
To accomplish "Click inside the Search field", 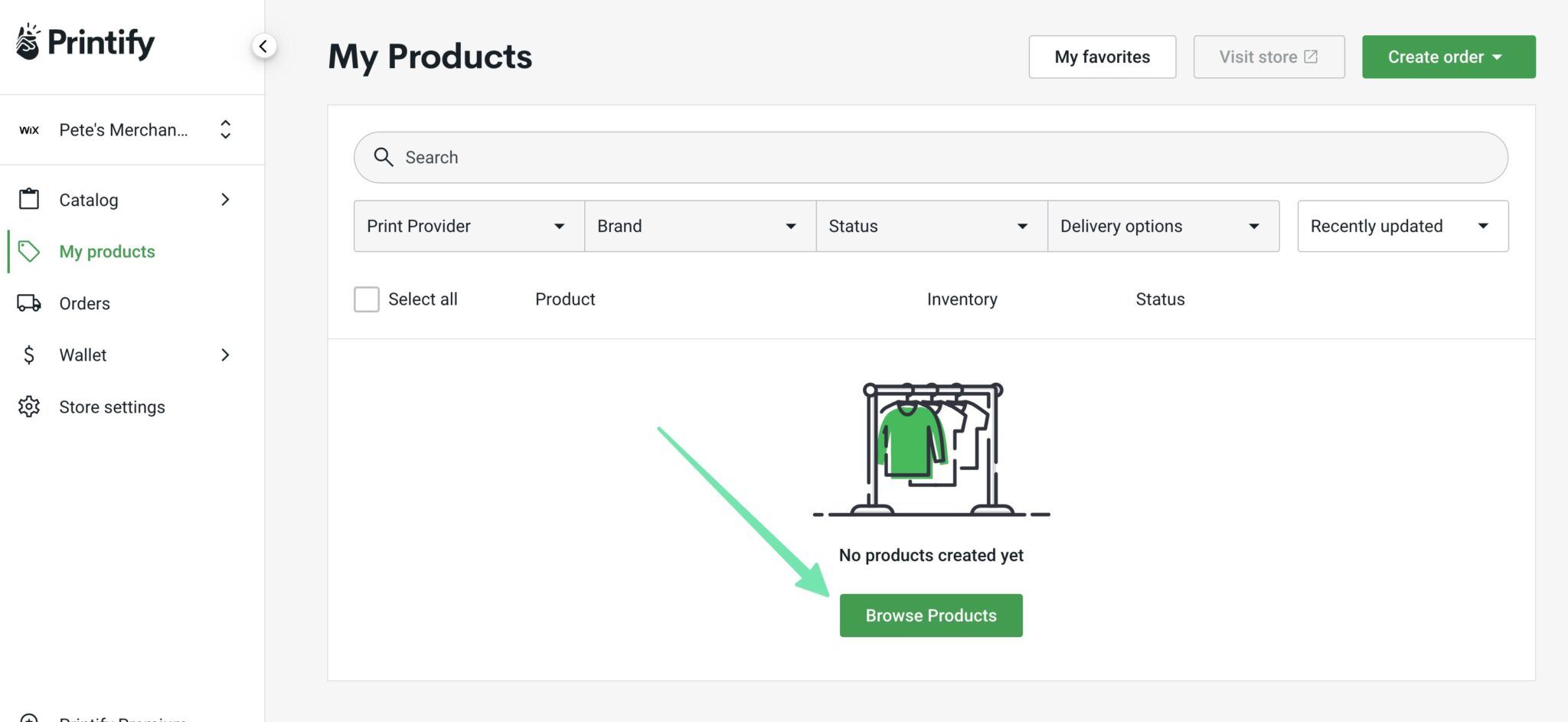I will pyautogui.click(x=766, y=157).
